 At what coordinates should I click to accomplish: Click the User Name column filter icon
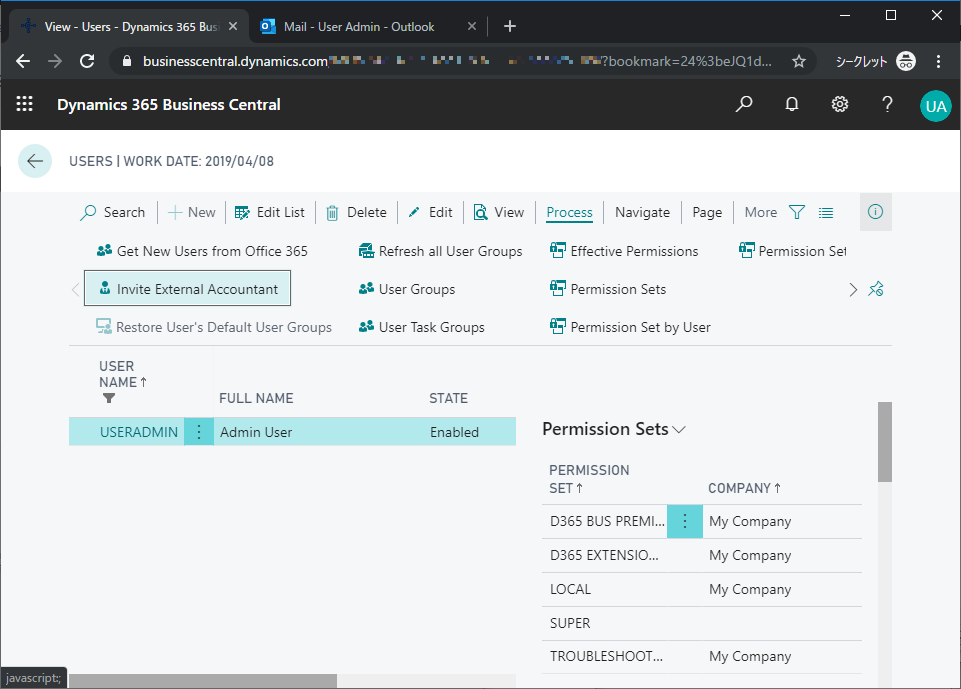click(x=109, y=398)
